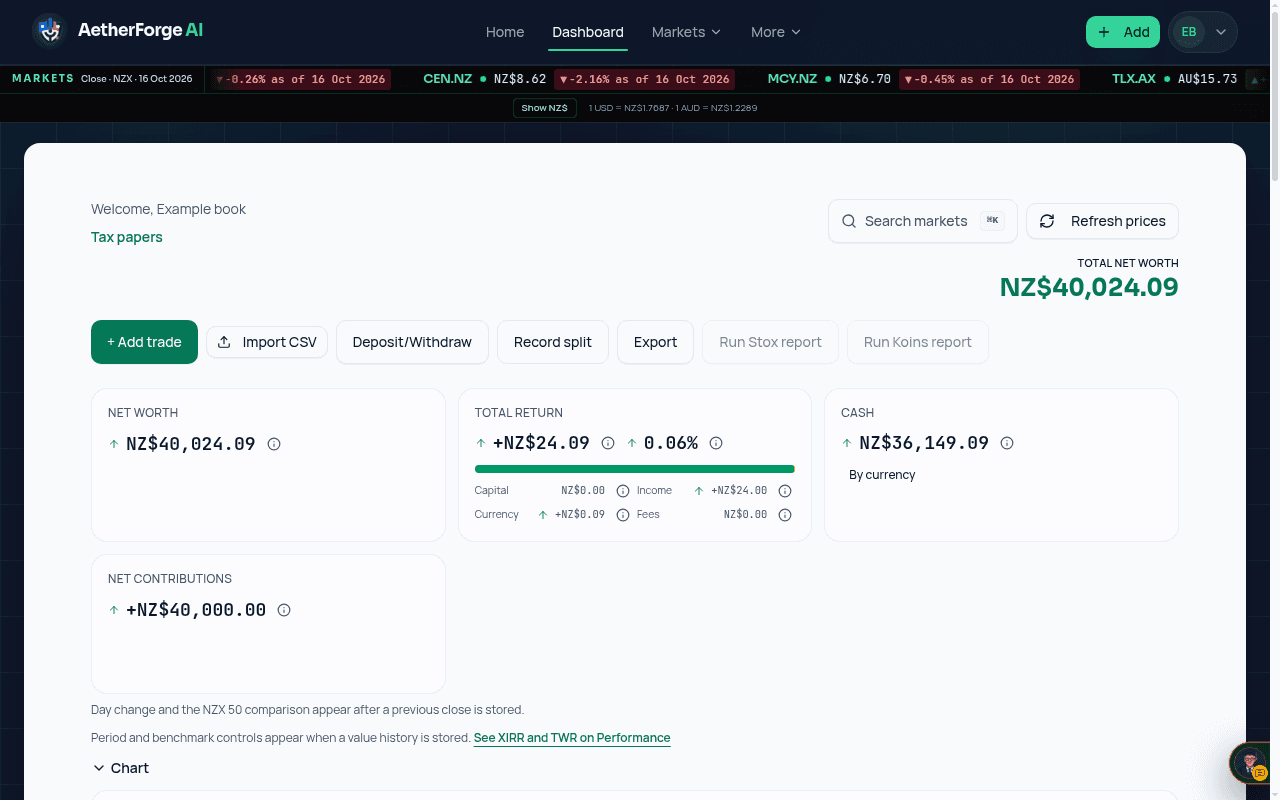Click Refresh prices button

coord(1102,221)
